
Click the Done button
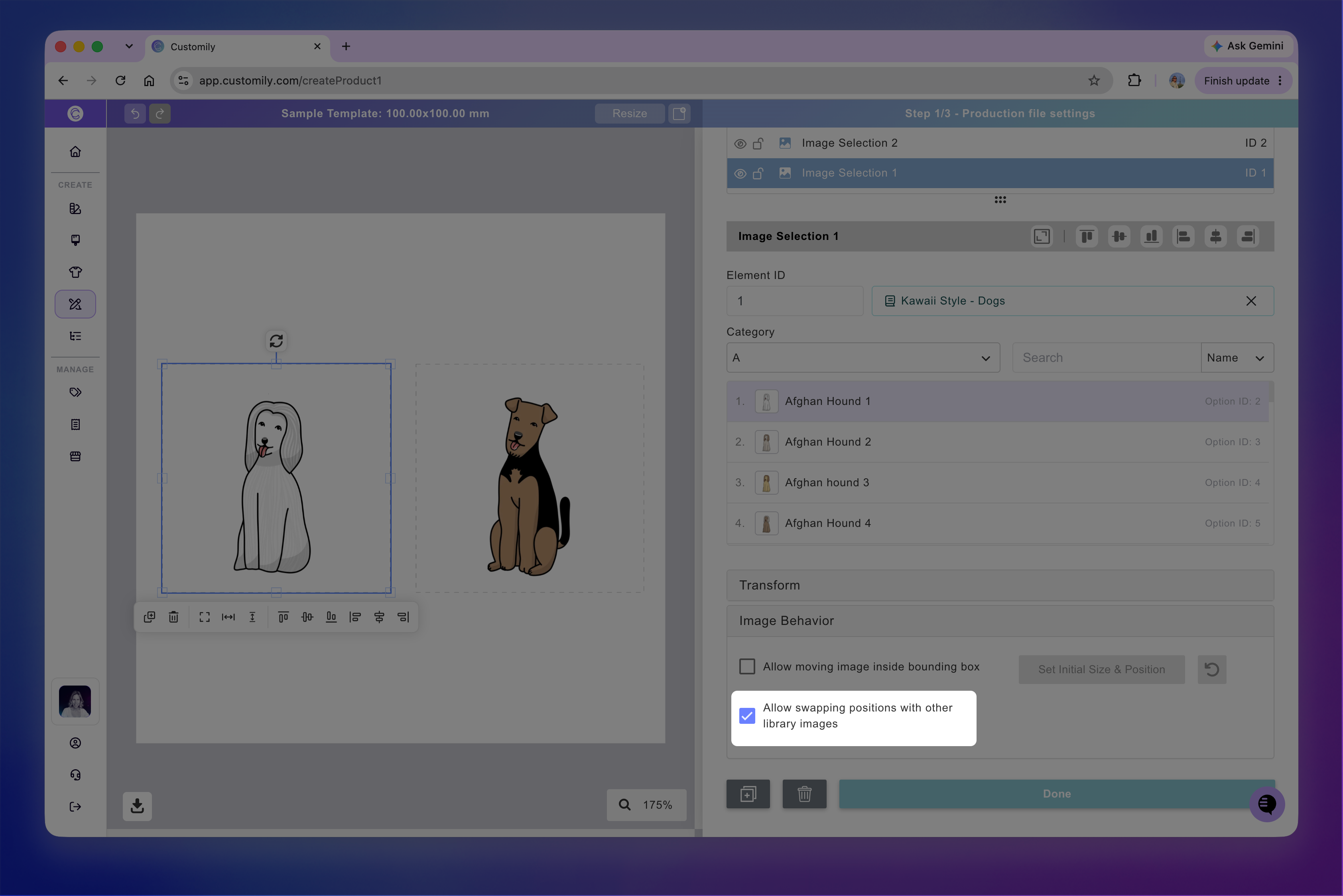(x=1057, y=794)
